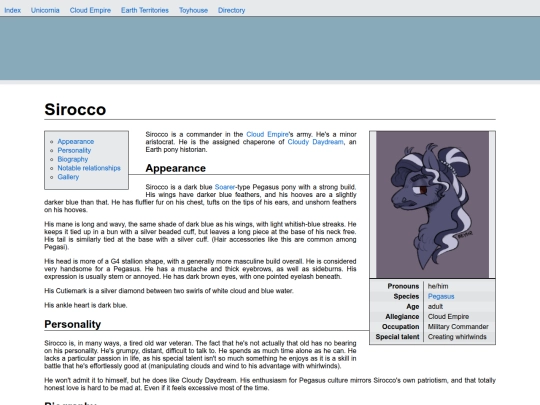The width and height of the screenshot is (540, 405).
Task: Select the Military Commander value
Action: 458,326
